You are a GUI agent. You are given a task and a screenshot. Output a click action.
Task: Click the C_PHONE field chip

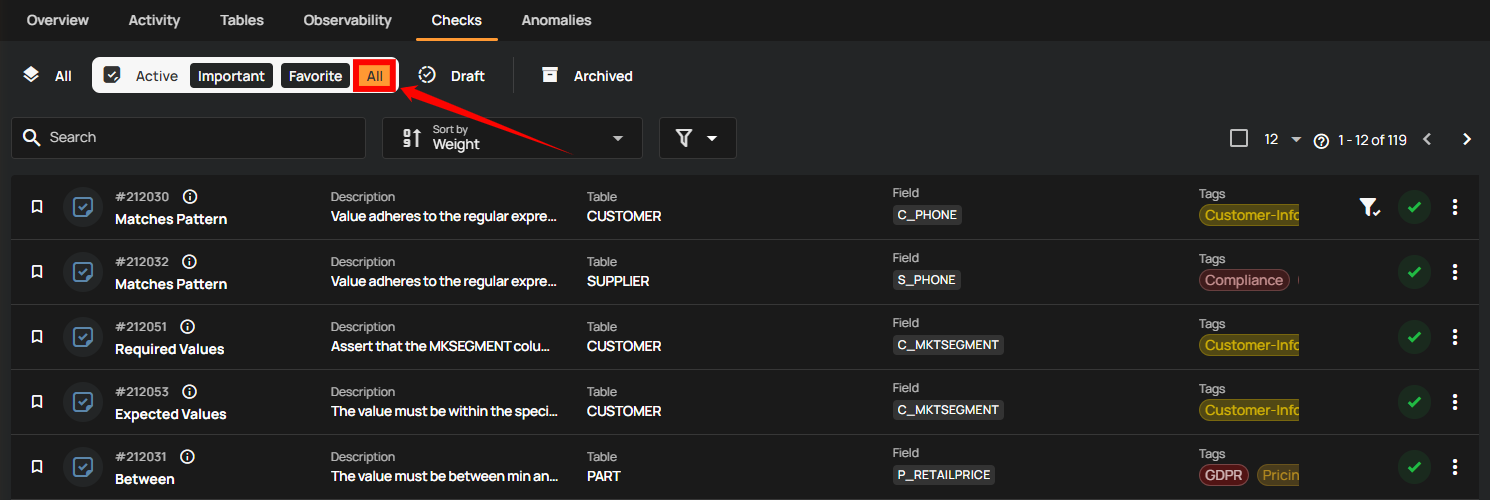(927, 215)
